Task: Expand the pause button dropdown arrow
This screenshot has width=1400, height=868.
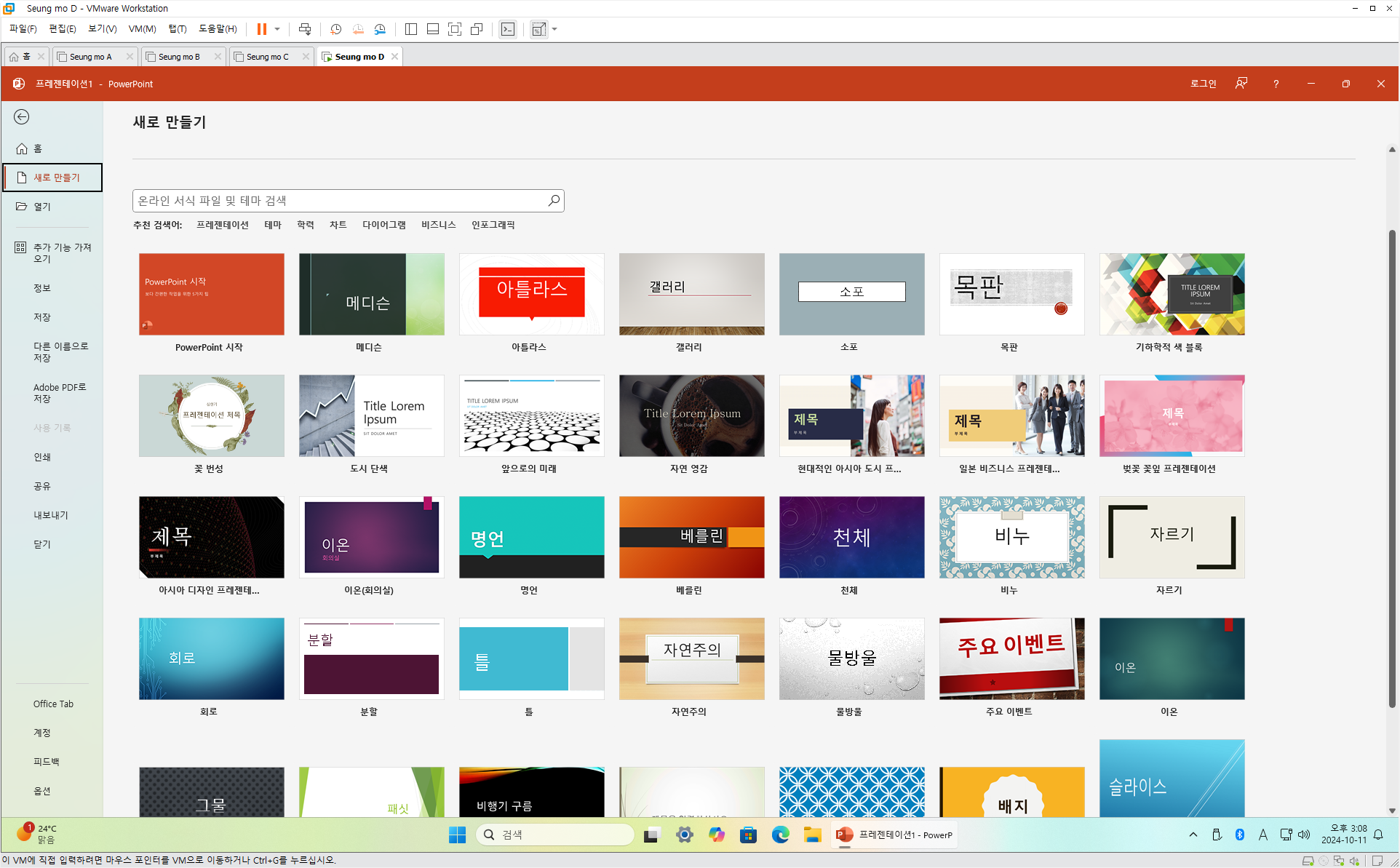Action: (277, 29)
